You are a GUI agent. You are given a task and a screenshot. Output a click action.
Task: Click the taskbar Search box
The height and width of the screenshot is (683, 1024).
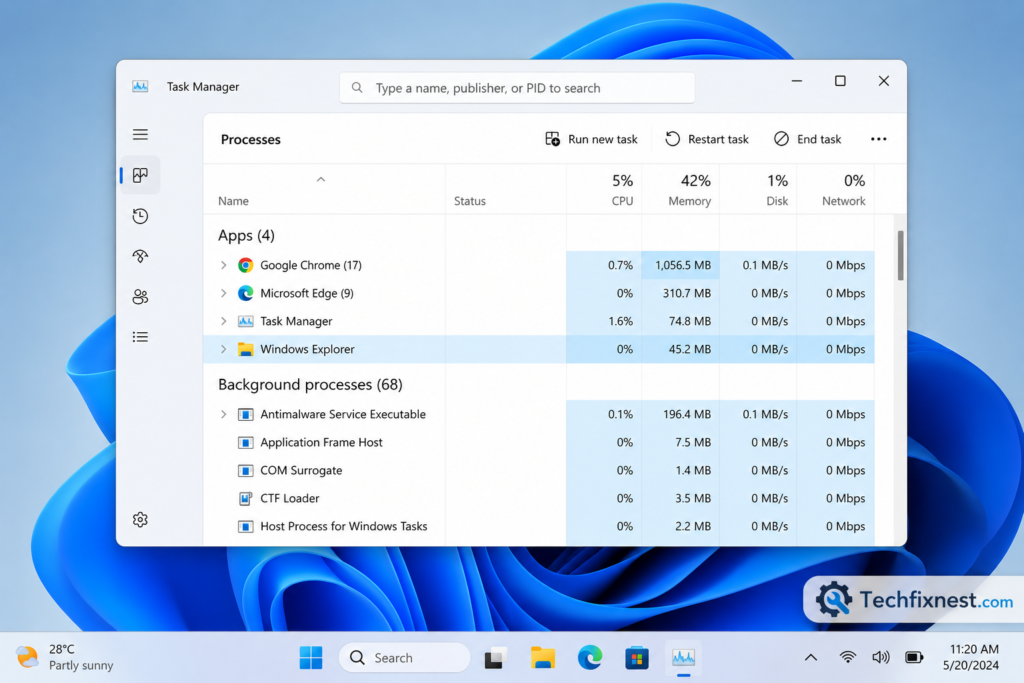(x=404, y=658)
